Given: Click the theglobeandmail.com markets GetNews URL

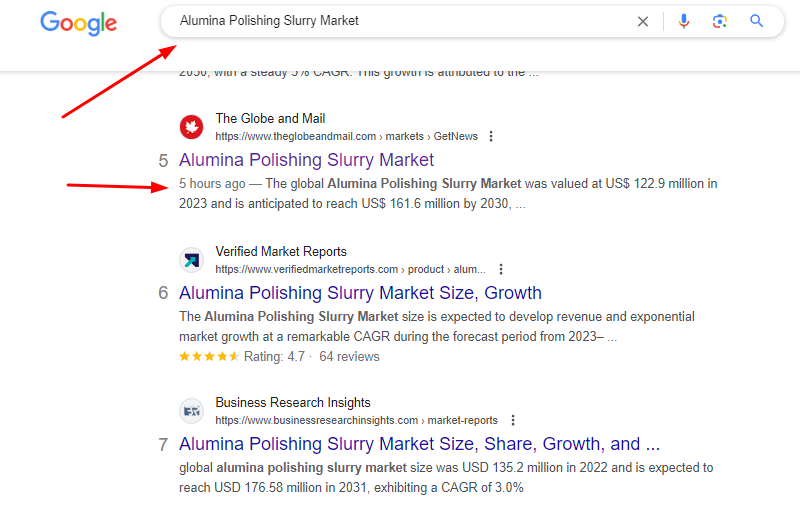Looking at the screenshot, I should 346,136.
